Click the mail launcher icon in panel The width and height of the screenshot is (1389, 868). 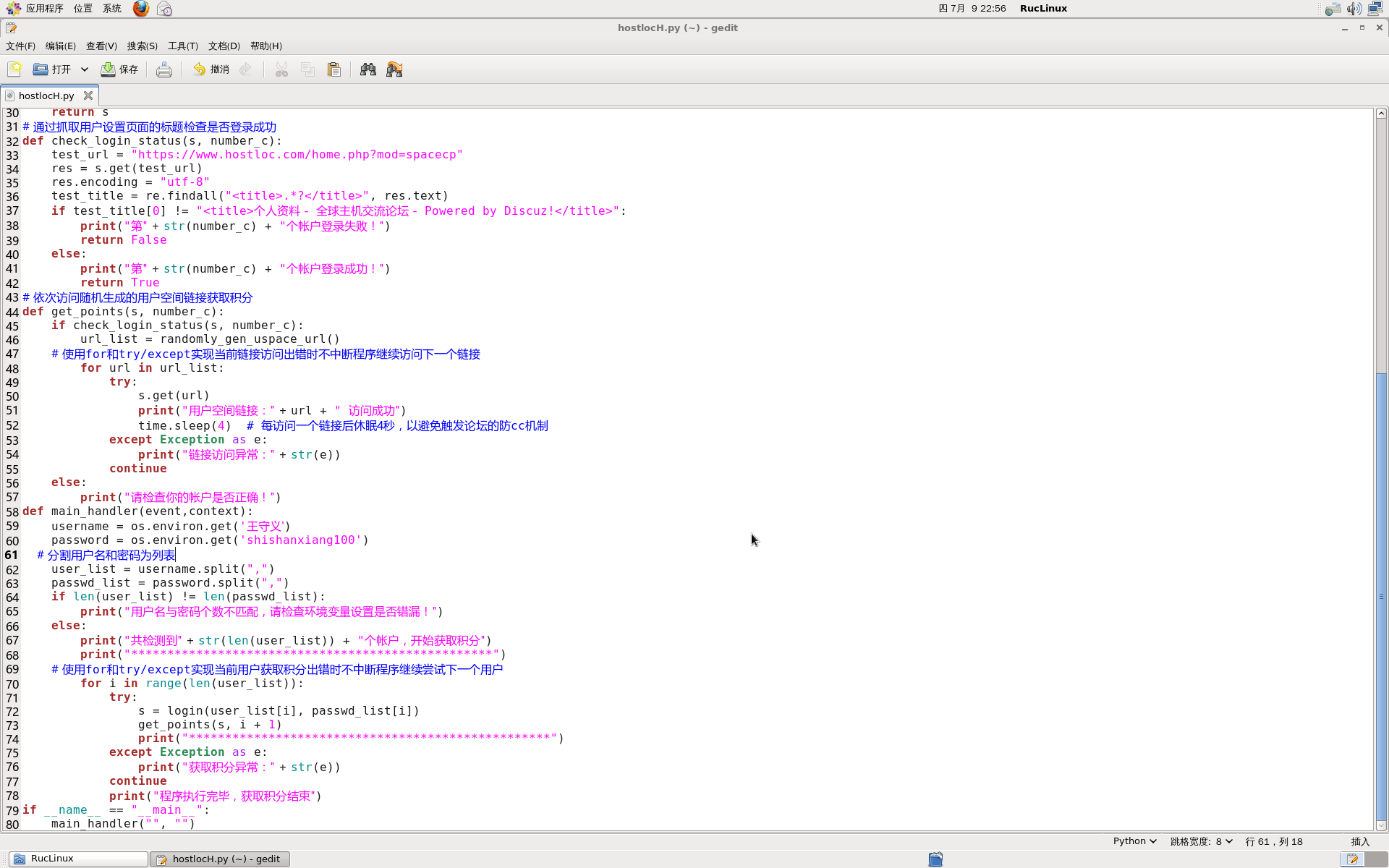click(x=165, y=9)
